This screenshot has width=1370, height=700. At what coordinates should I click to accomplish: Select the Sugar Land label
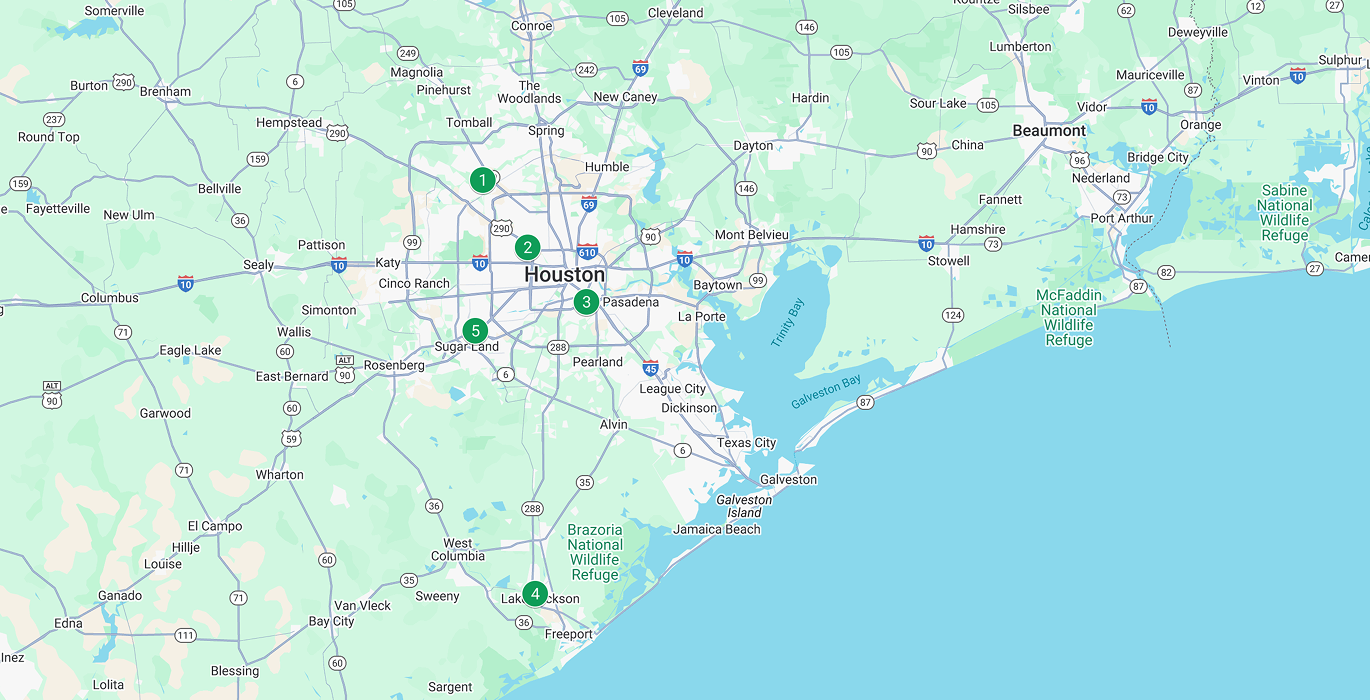466,347
